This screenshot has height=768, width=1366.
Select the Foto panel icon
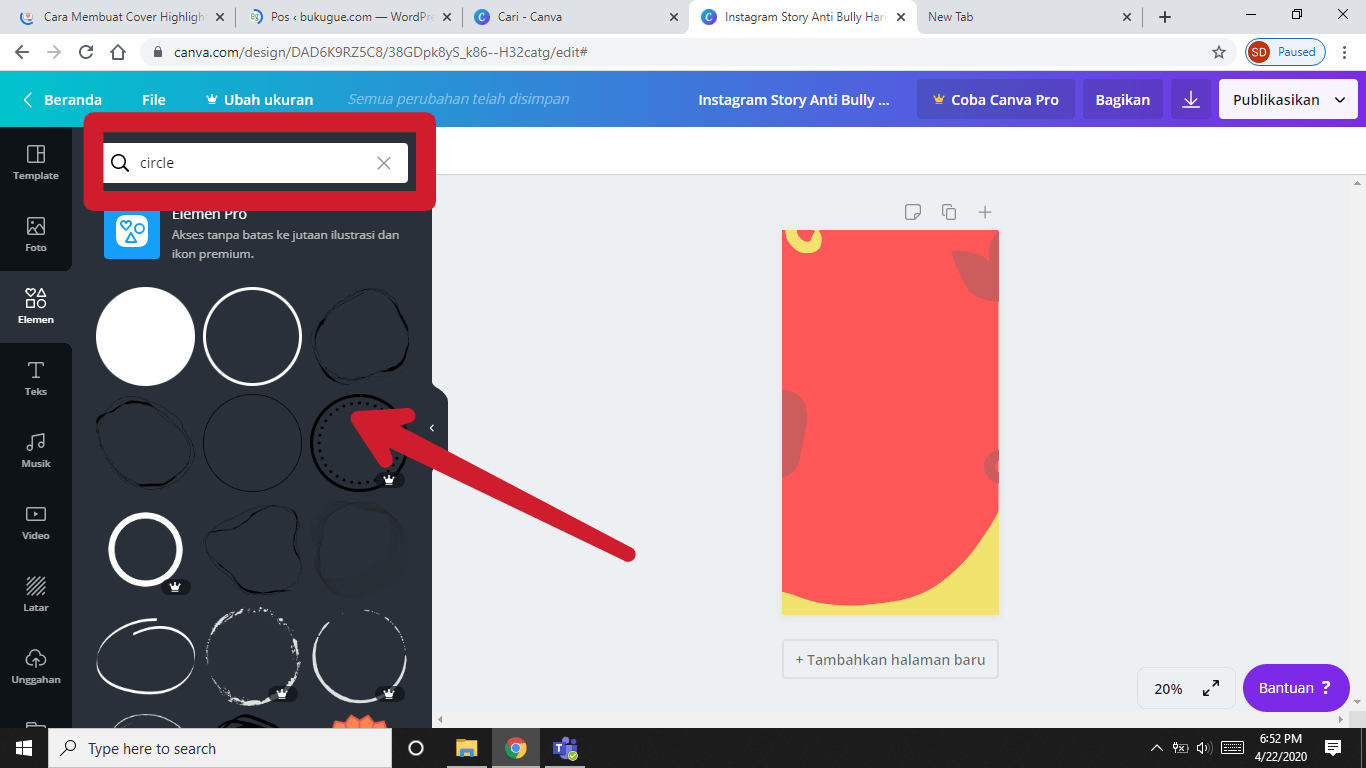click(x=35, y=236)
